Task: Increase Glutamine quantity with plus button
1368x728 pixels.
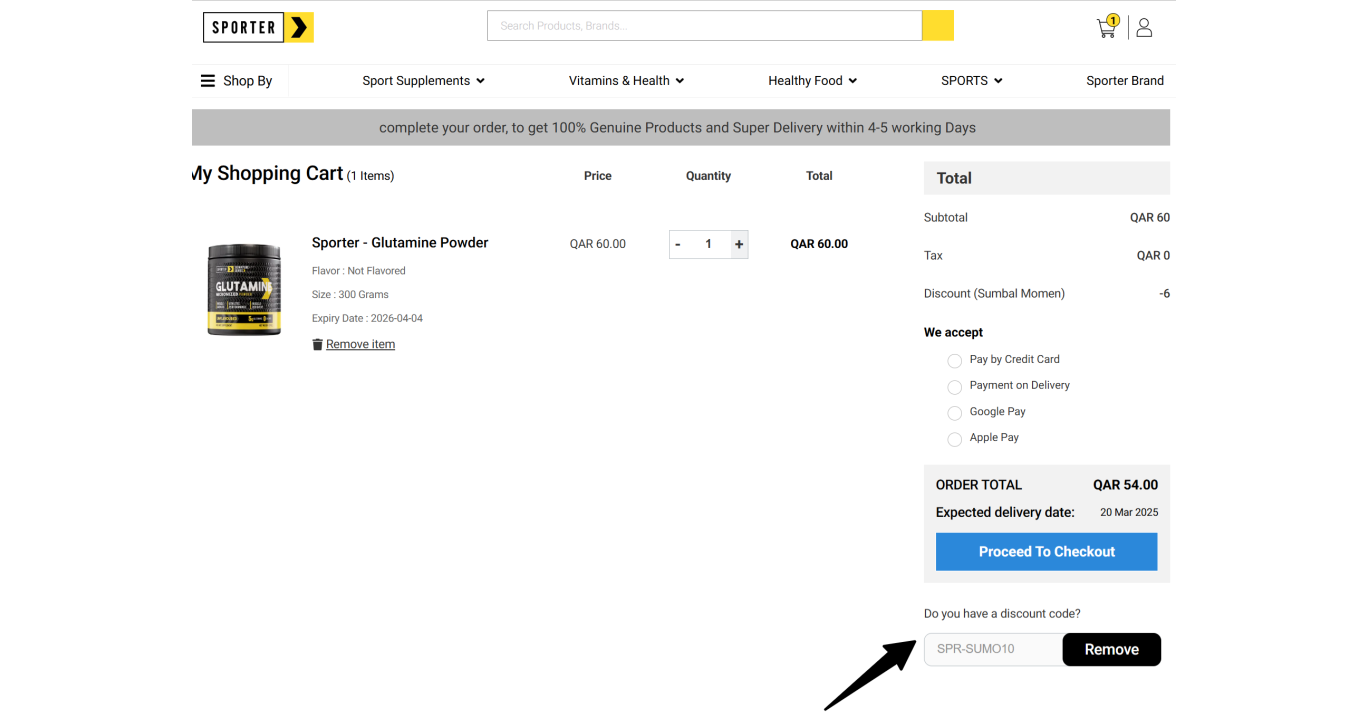Action: pos(739,244)
